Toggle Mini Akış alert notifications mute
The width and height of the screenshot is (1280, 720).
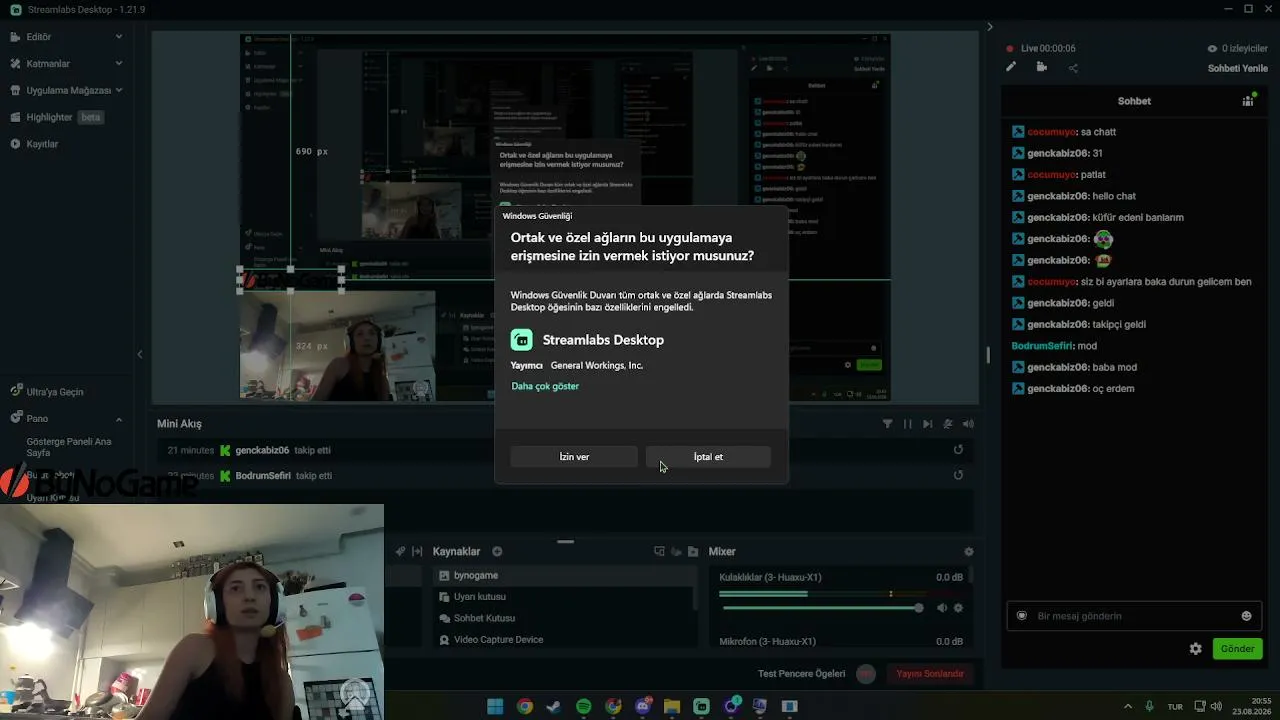(x=948, y=424)
